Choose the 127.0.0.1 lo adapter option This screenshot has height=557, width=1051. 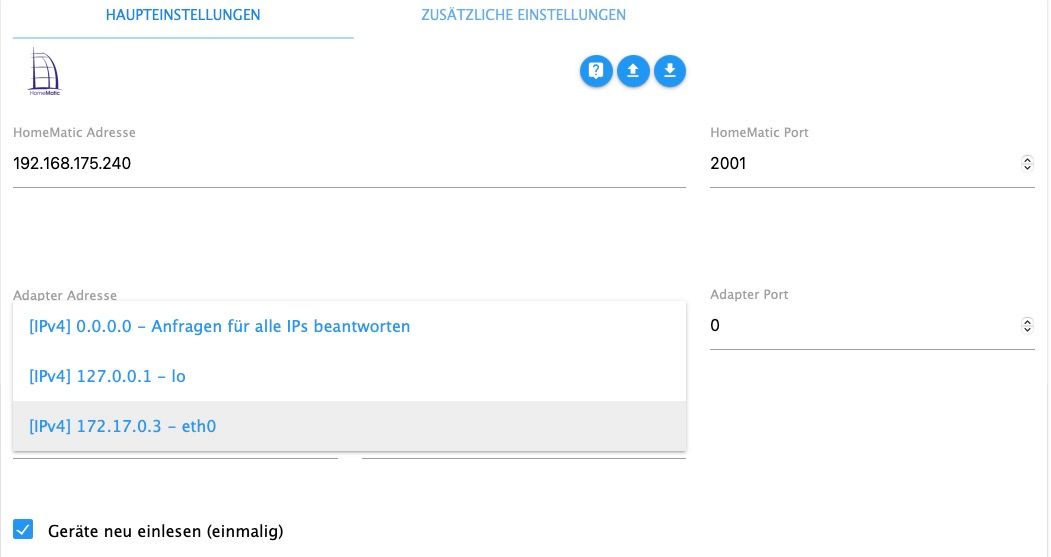107,376
